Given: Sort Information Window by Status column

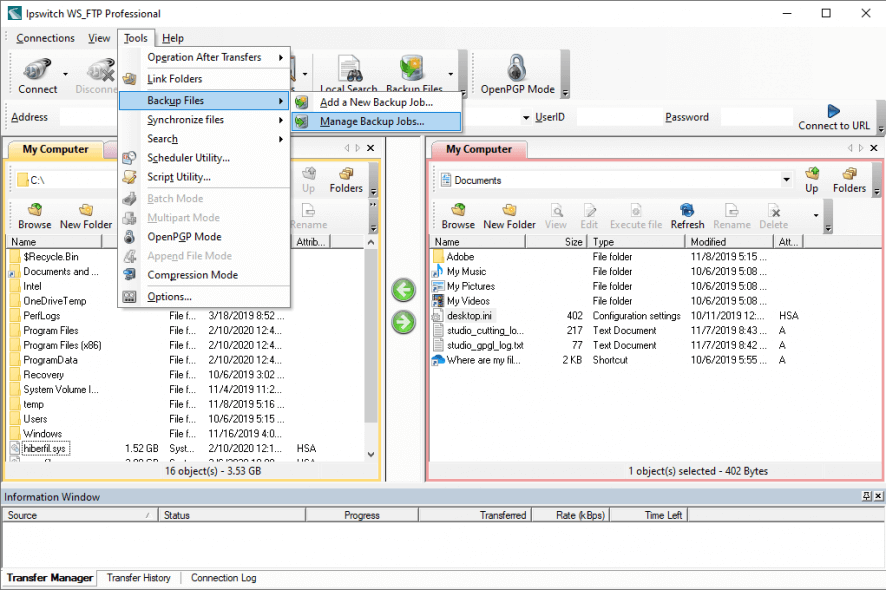Looking at the screenshot, I should click(232, 515).
